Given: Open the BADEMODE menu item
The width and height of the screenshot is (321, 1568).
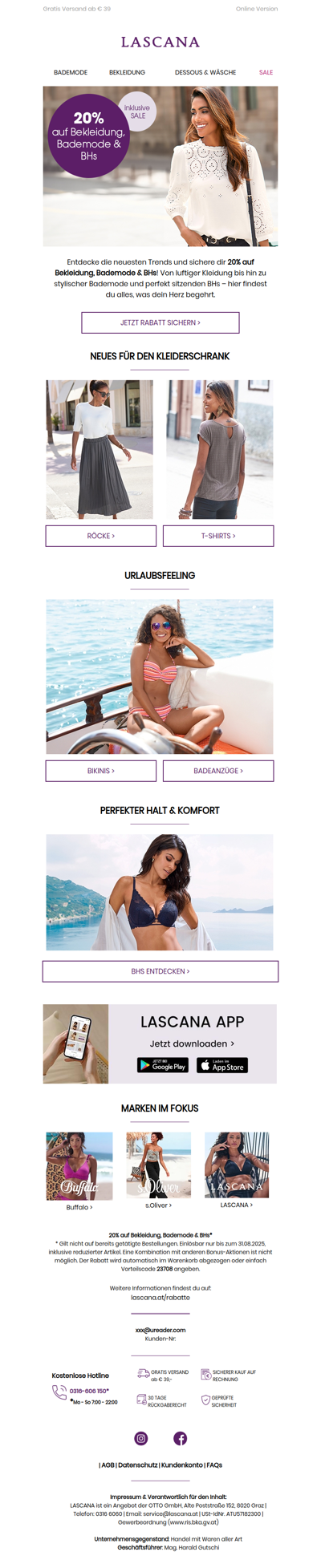Looking at the screenshot, I should (71, 72).
